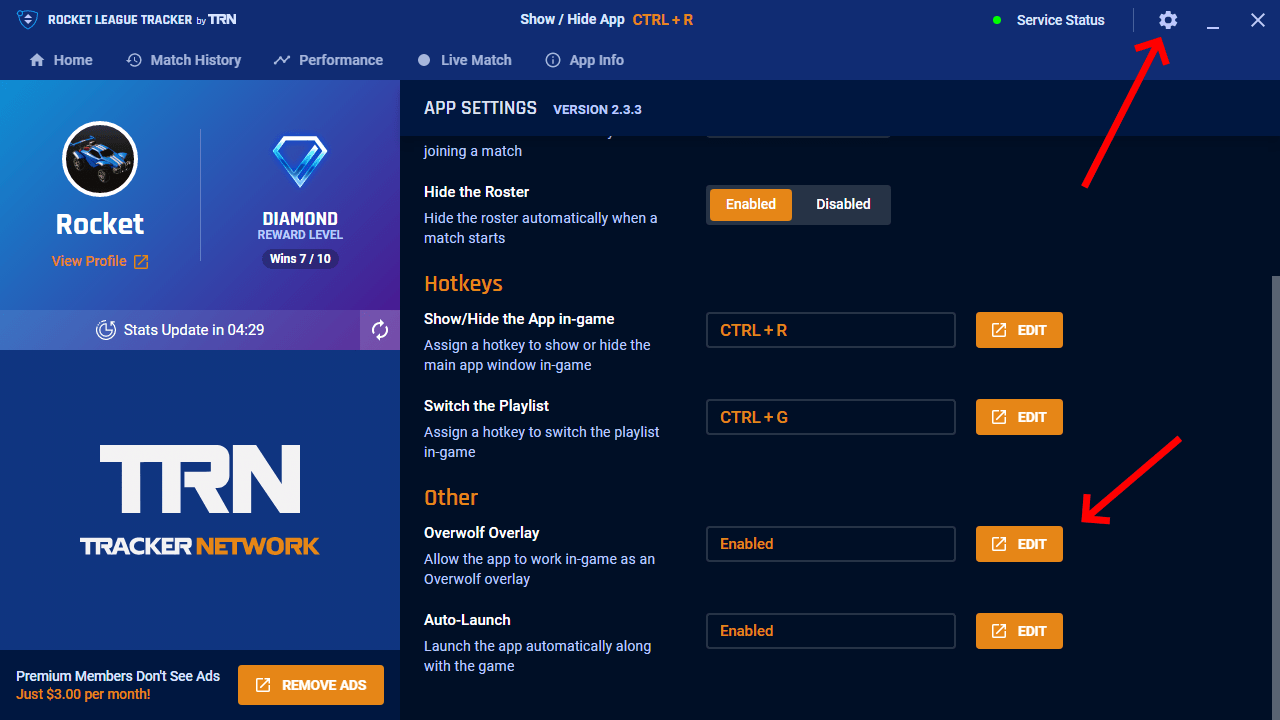Click the Just $3.00 per month text
The width and height of the screenshot is (1280, 720).
point(83,694)
